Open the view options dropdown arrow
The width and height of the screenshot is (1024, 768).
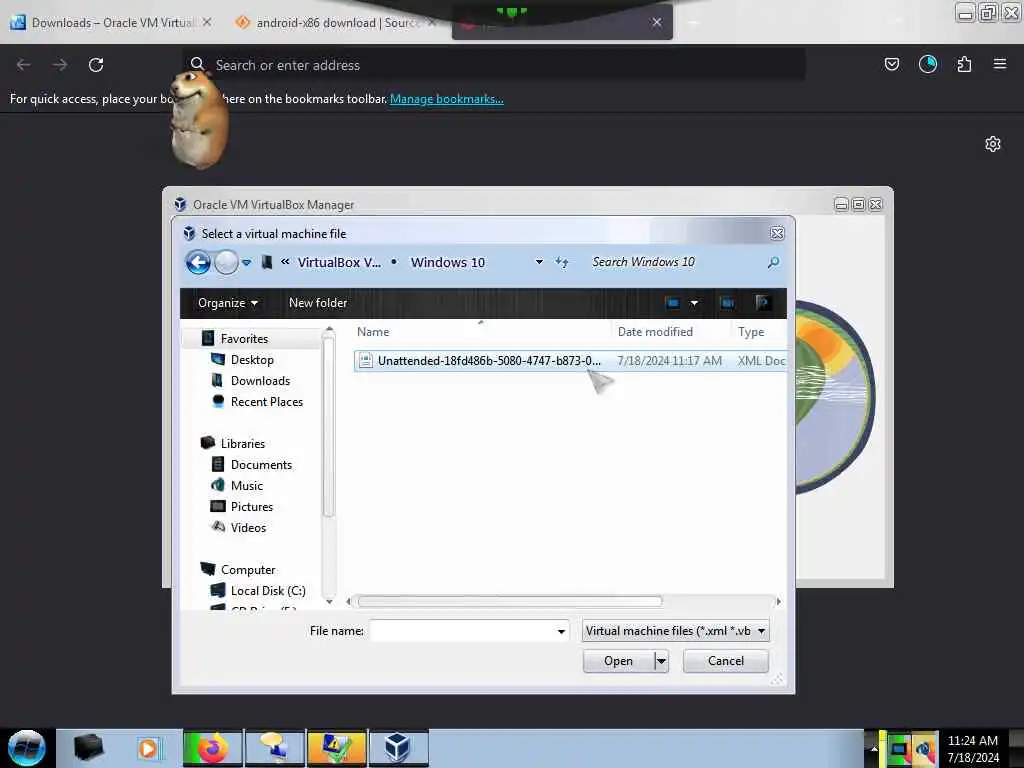coord(694,303)
